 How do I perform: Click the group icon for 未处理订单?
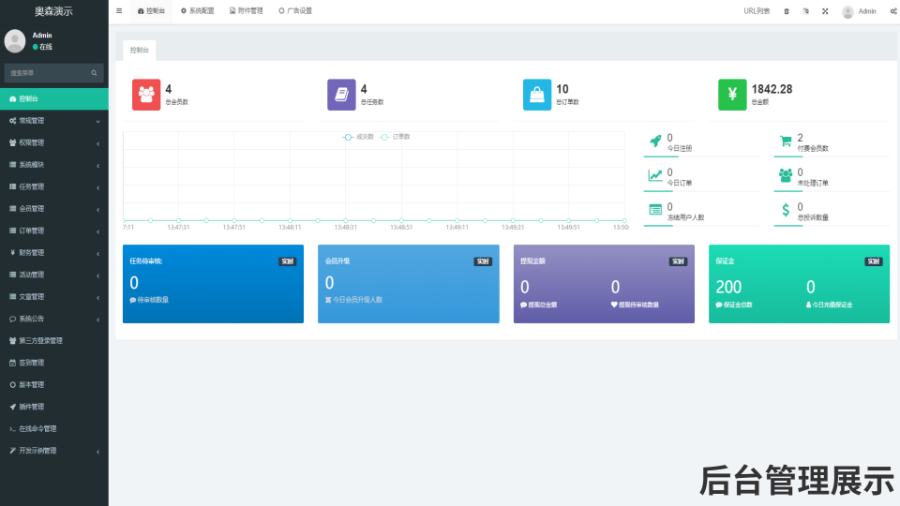click(785, 175)
